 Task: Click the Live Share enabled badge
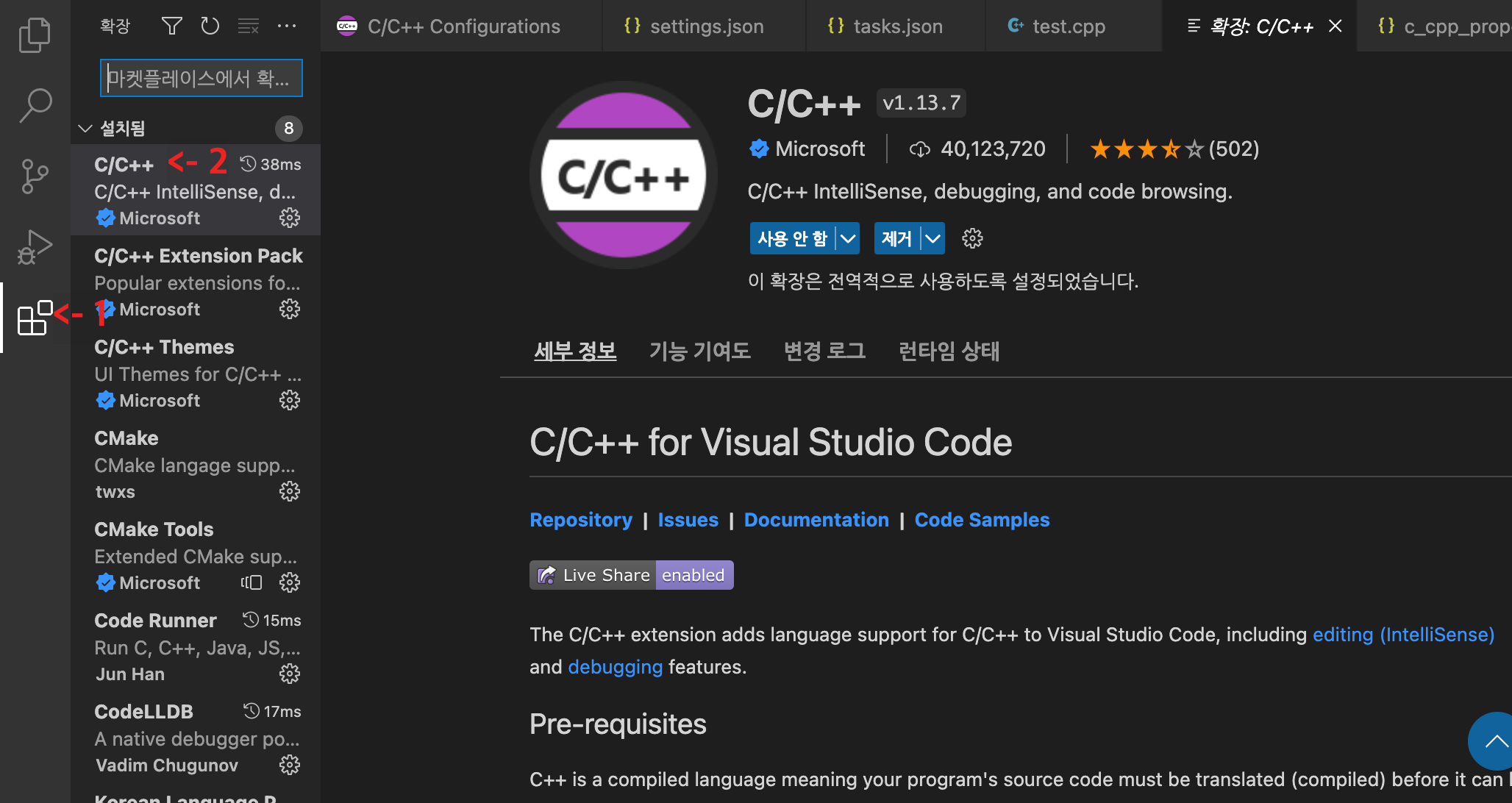click(632, 575)
